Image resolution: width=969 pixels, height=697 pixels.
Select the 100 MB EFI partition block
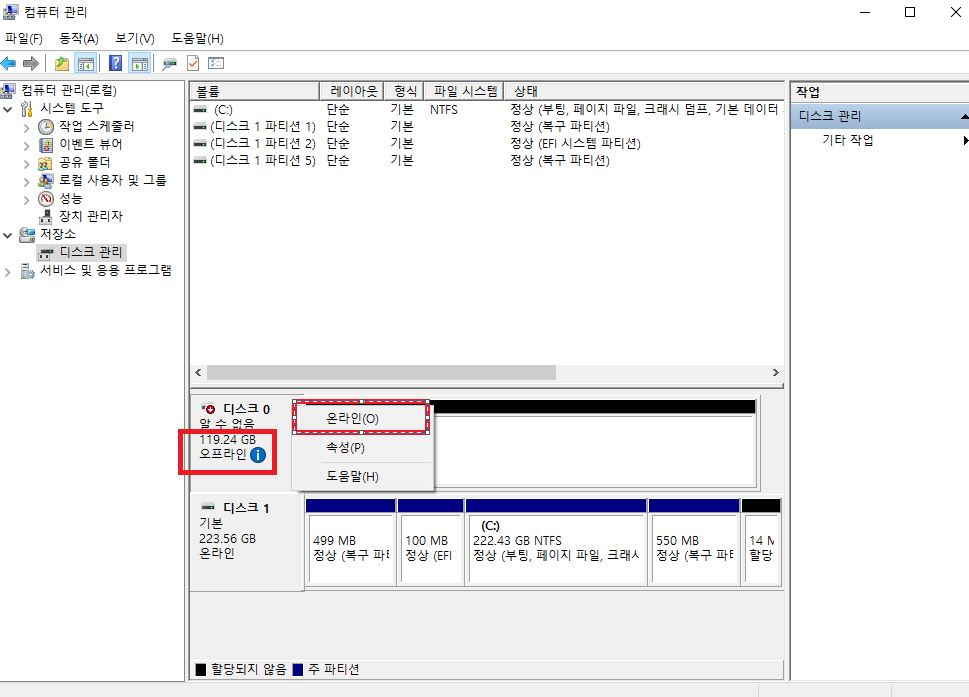pyautogui.click(x=431, y=541)
